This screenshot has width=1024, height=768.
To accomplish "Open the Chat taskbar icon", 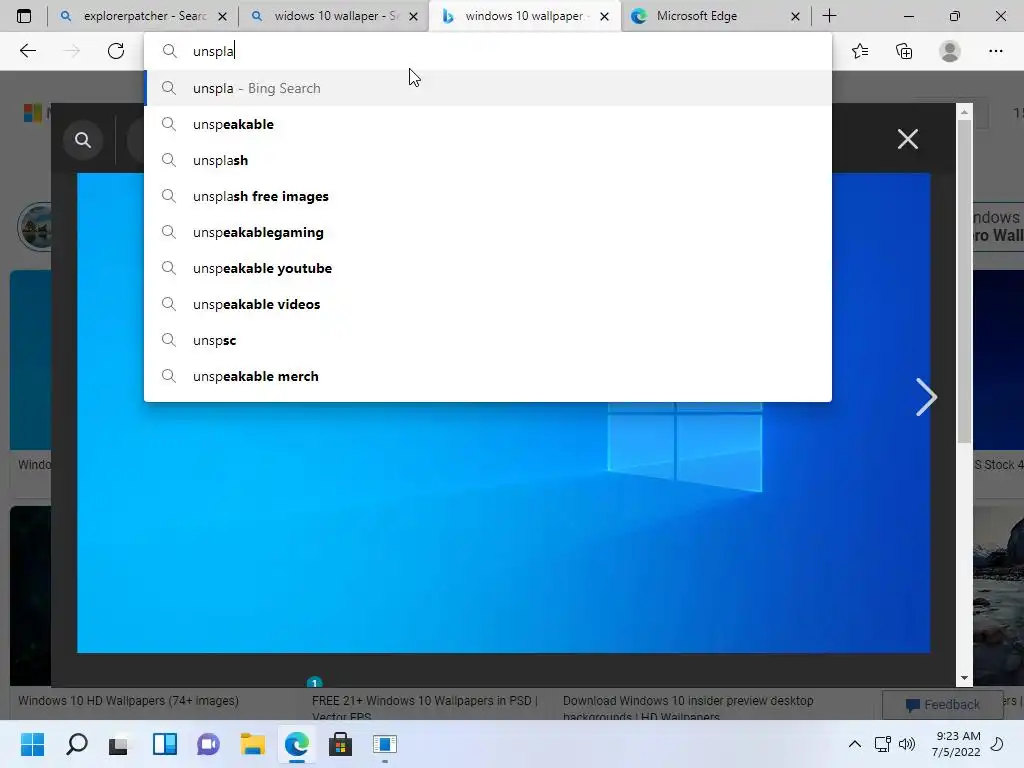I will [208, 744].
